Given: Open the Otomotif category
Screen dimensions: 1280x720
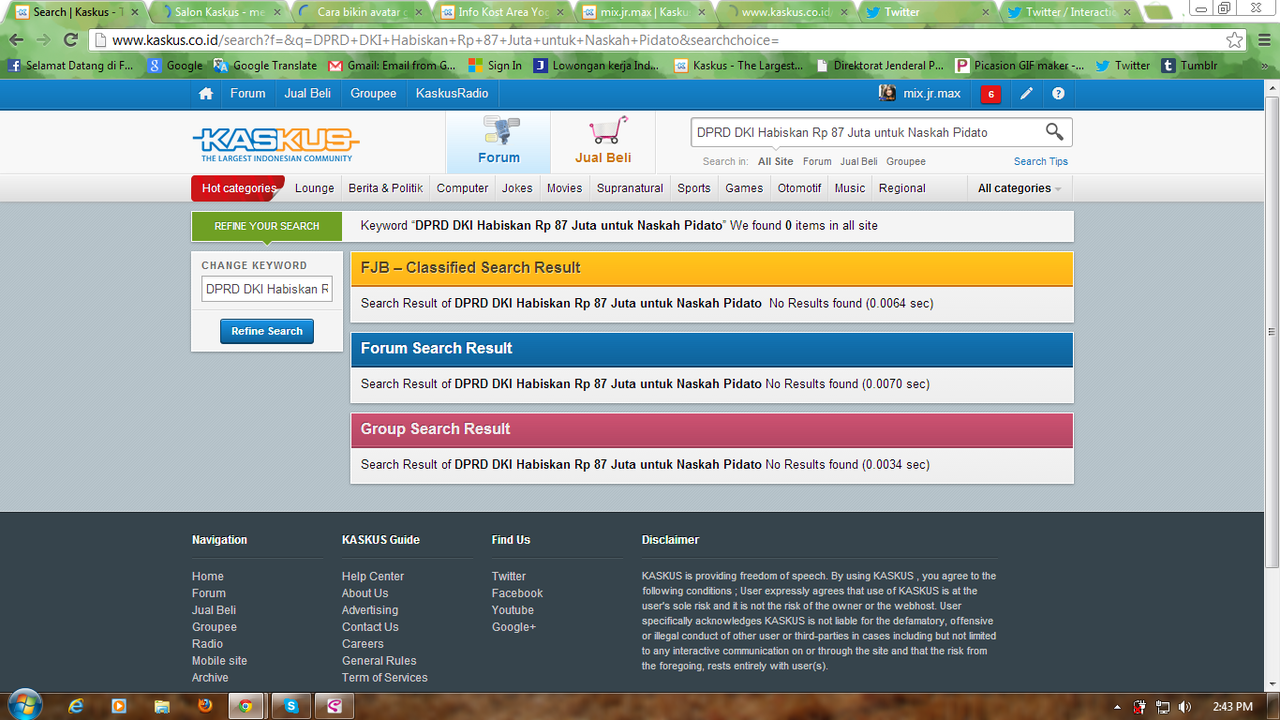Looking at the screenshot, I should (799, 188).
